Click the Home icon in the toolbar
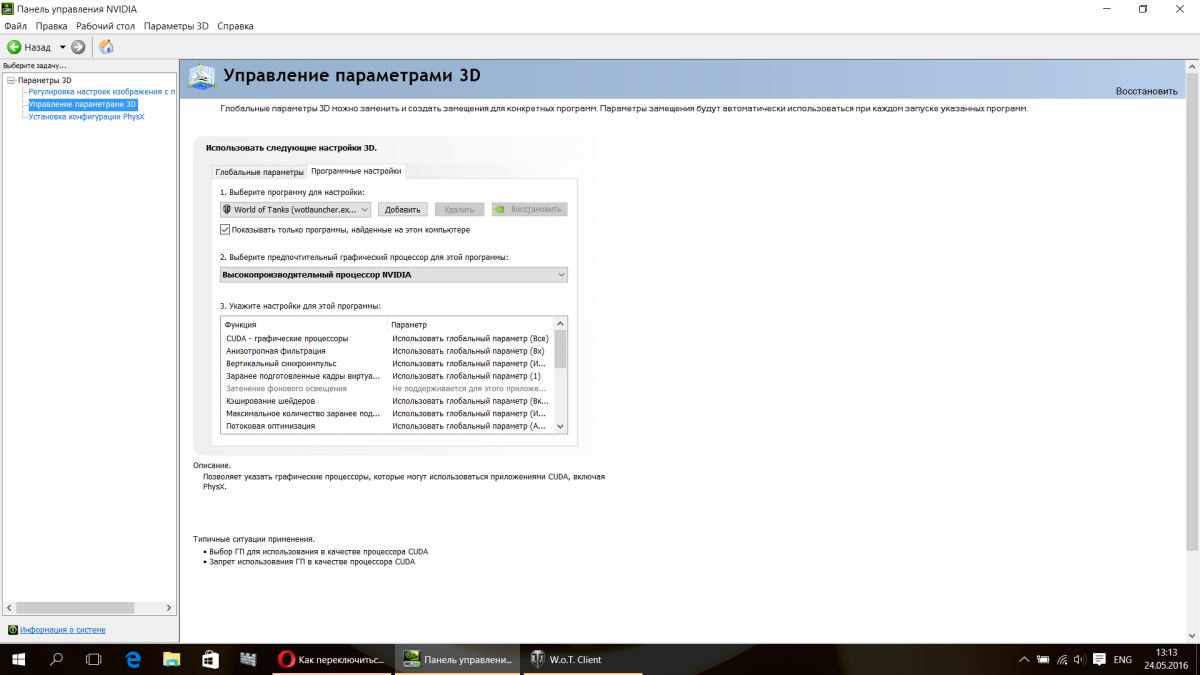 click(106, 47)
